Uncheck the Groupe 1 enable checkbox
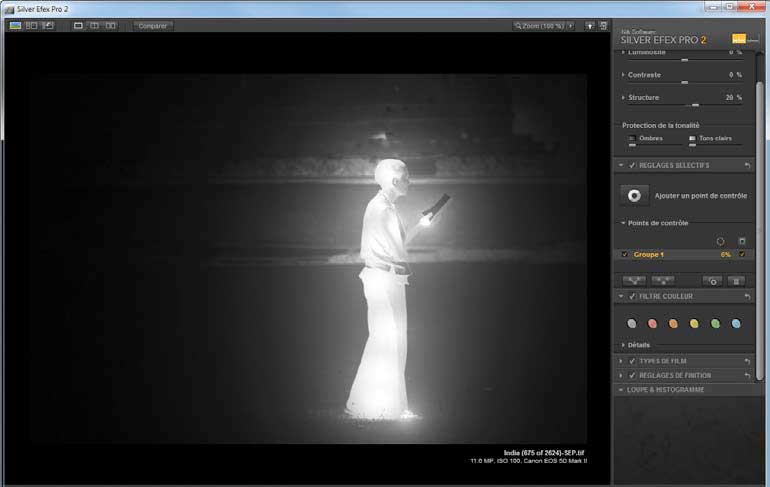 (x=625, y=254)
